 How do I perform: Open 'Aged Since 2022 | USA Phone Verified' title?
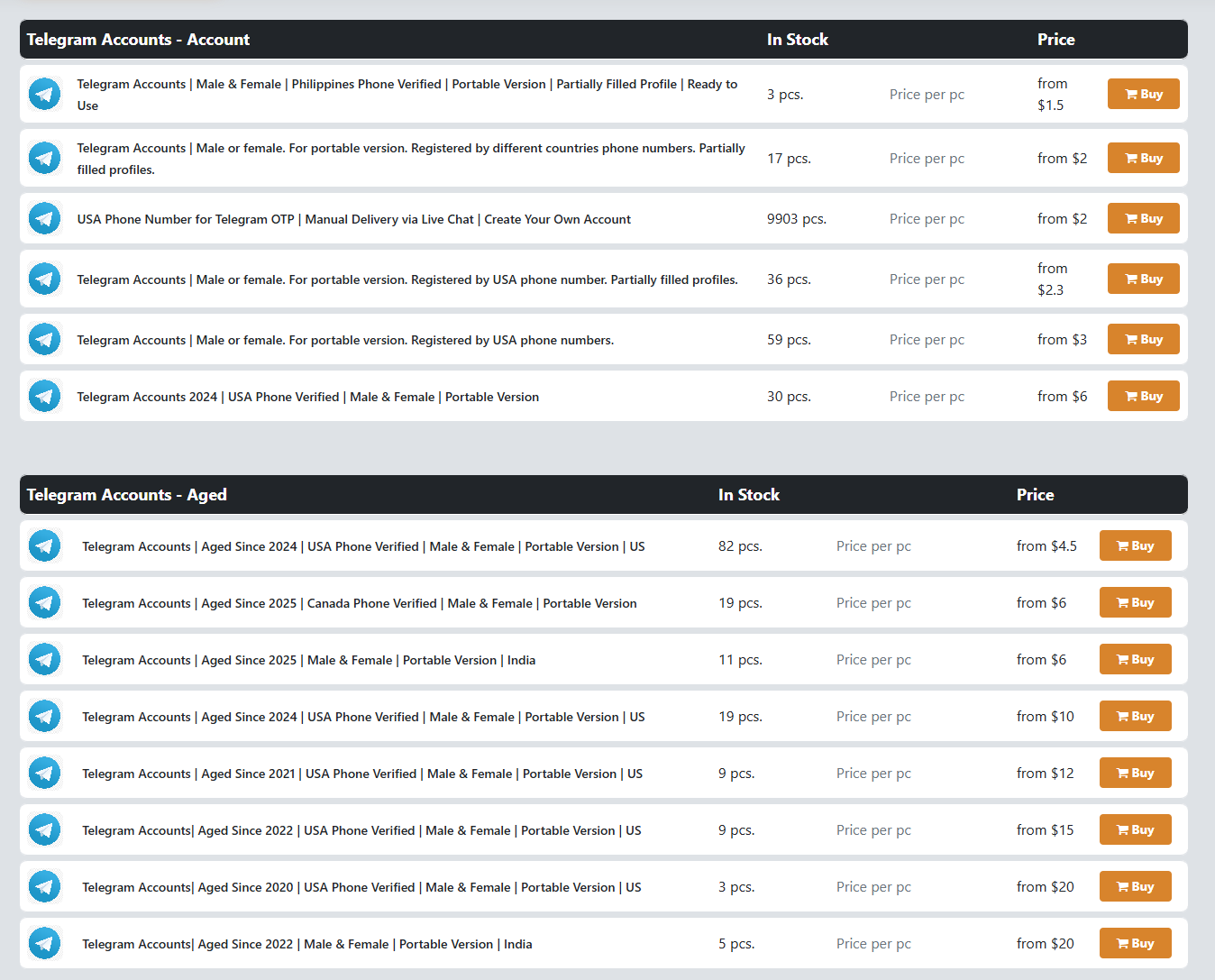(361, 830)
